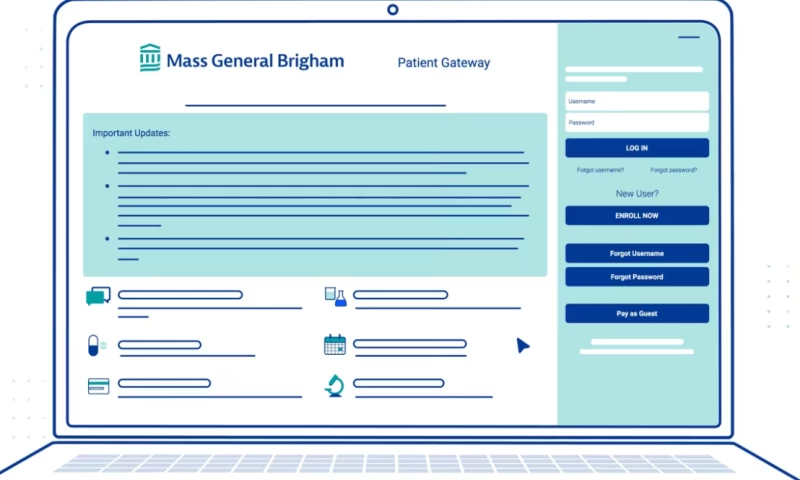This screenshot has height=480, width=800.
Task: Select the medications pill icon
Action: pos(97,345)
